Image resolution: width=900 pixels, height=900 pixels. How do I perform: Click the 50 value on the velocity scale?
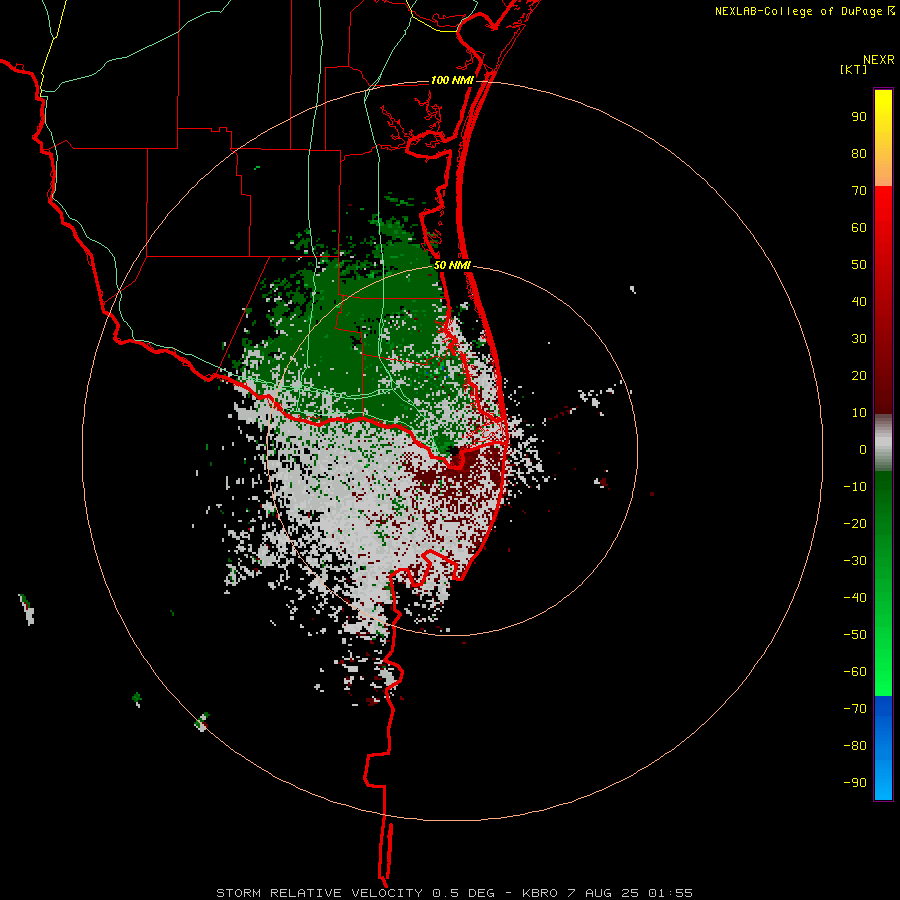(x=859, y=265)
